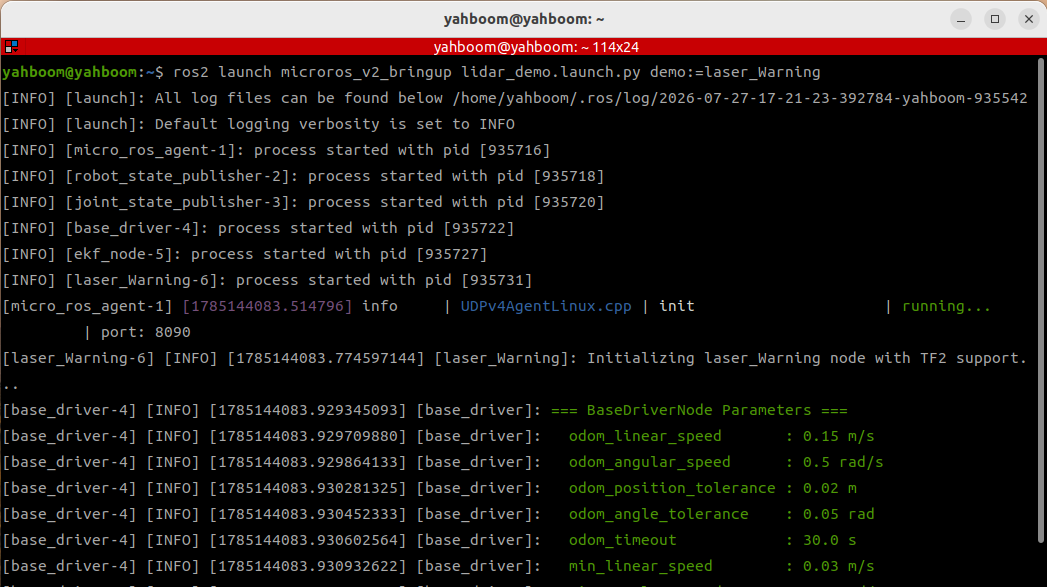Click the "min_linear_speed" parameter name
This screenshot has height=587, width=1047.
click(x=640, y=567)
